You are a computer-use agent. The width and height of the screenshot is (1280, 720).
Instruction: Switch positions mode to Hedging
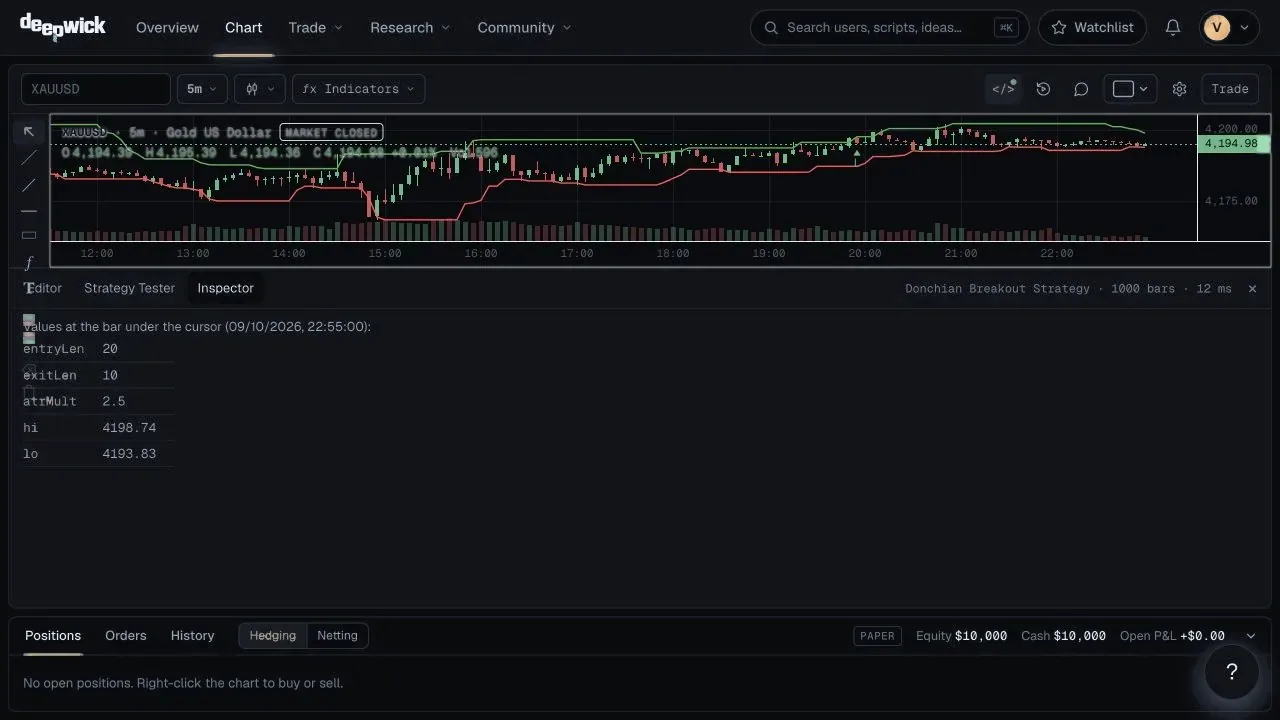pos(273,636)
